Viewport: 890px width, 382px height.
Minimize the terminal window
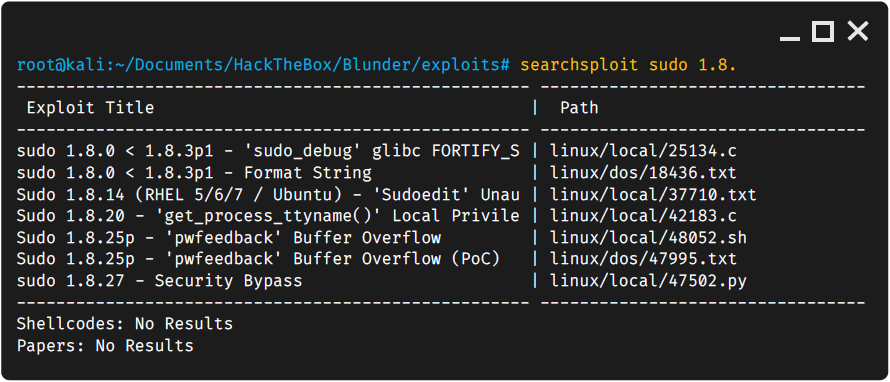(790, 39)
